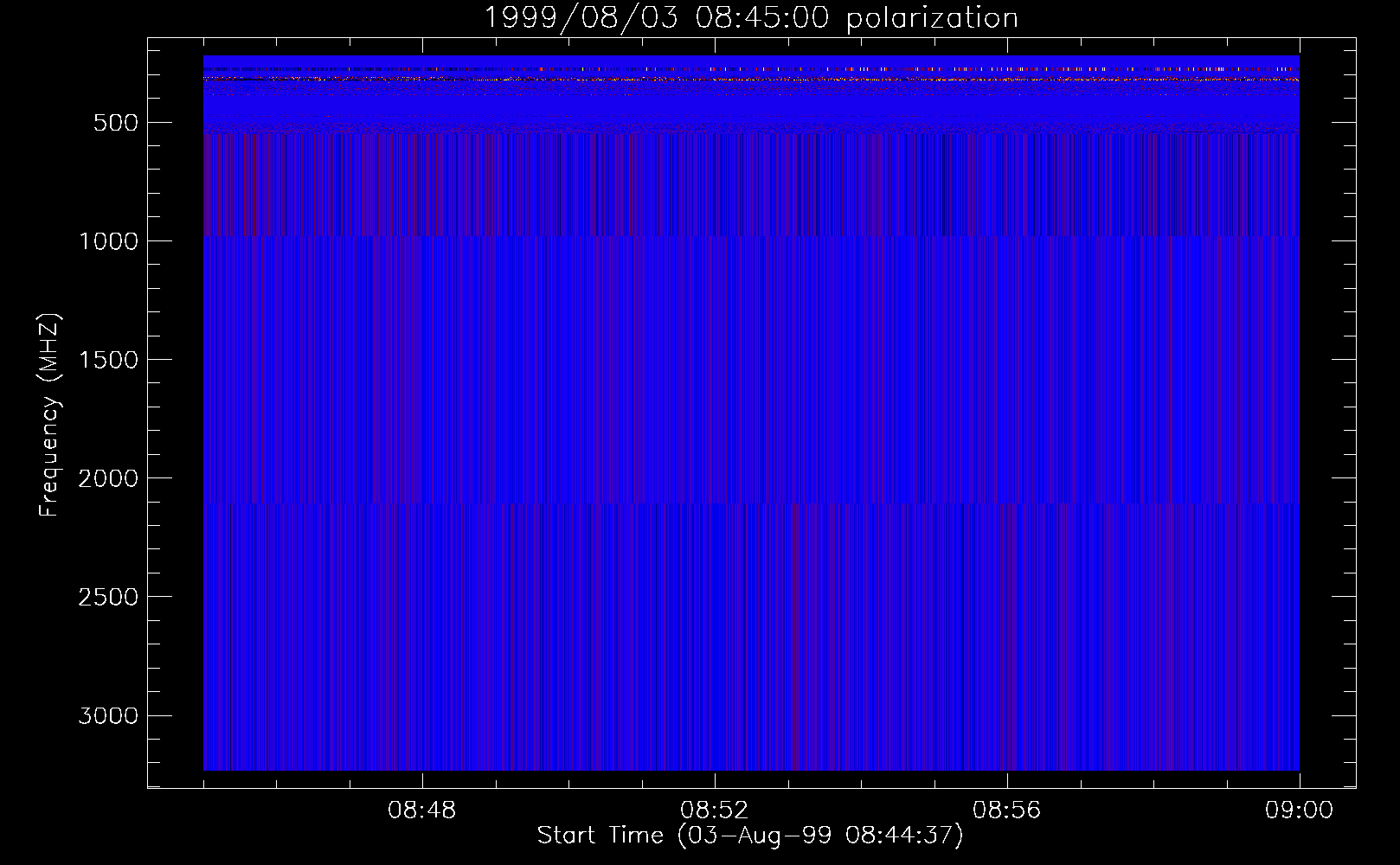Click the 08:56 time tick label
The height and width of the screenshot is (865, 1400).
(1007, 811)
